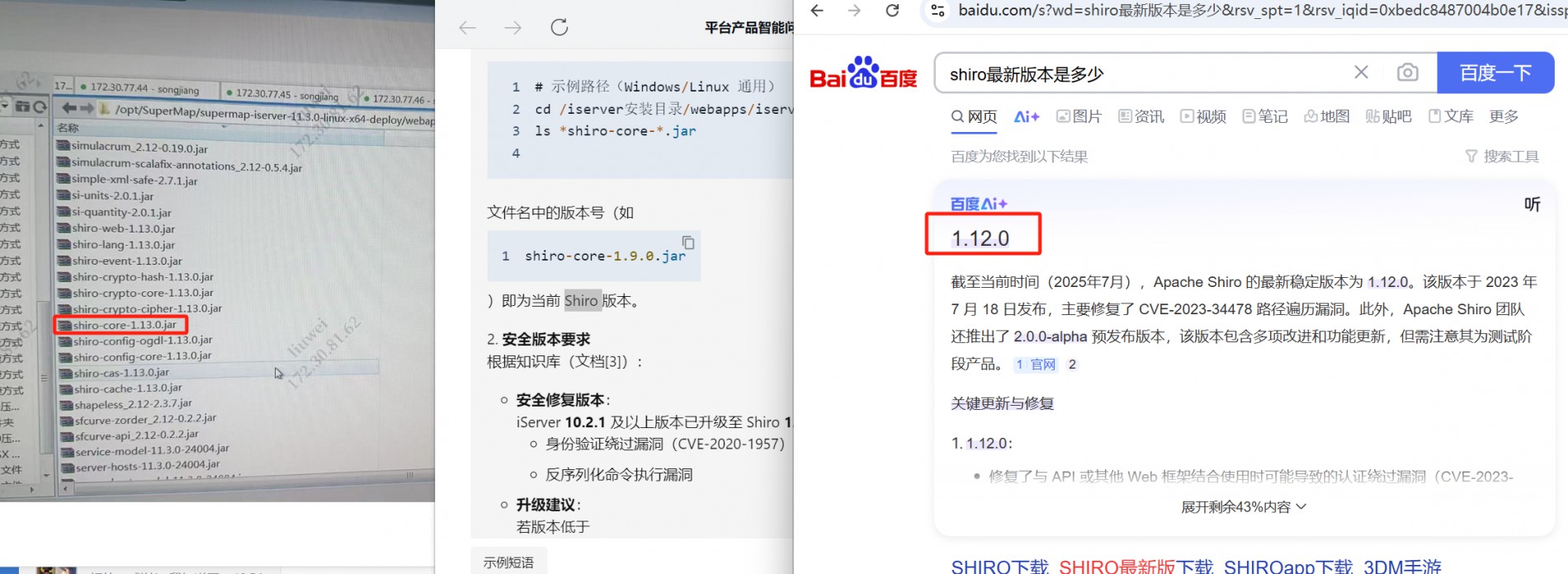Switch to the 172.30.77.45 - songjiang tab

coord(284,93)
